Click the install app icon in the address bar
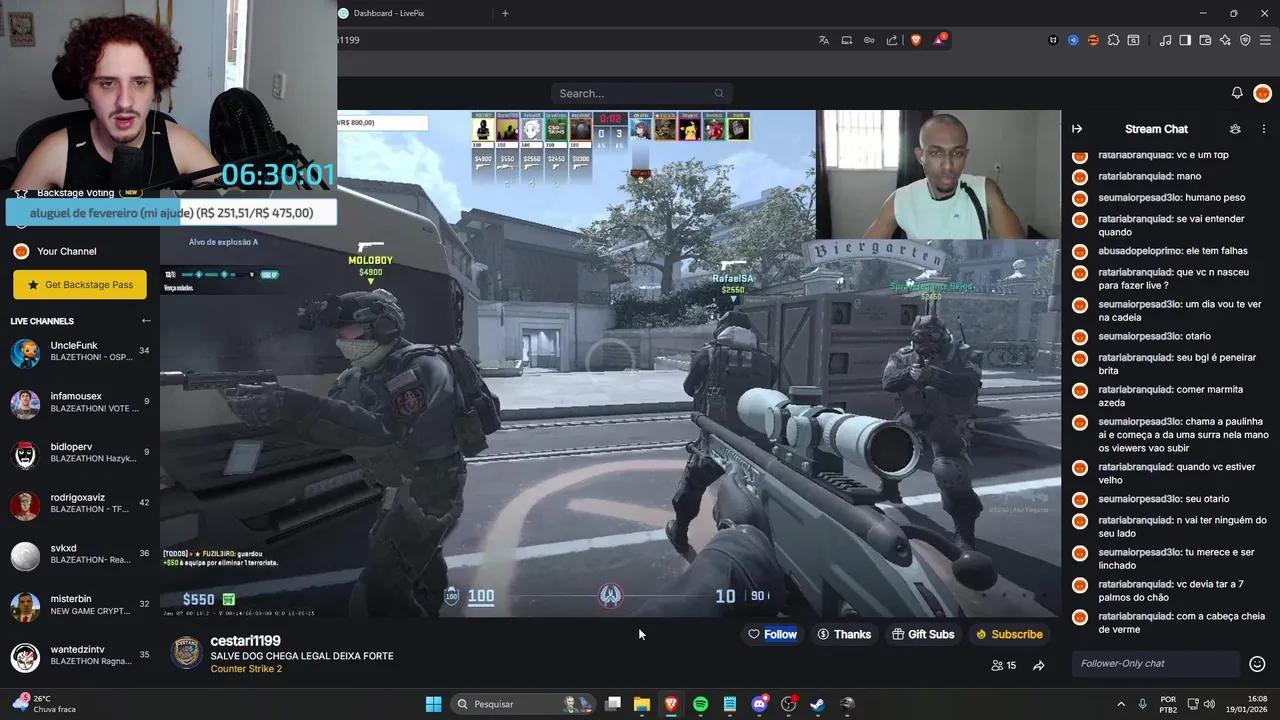Viewport: 1280px width, 720px height. tap(847, 40)
